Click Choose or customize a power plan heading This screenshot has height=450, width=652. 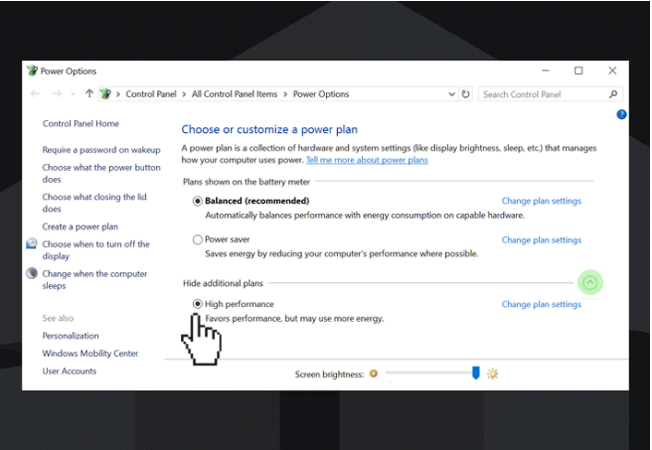pyautogui.click(x=269, y=130)
